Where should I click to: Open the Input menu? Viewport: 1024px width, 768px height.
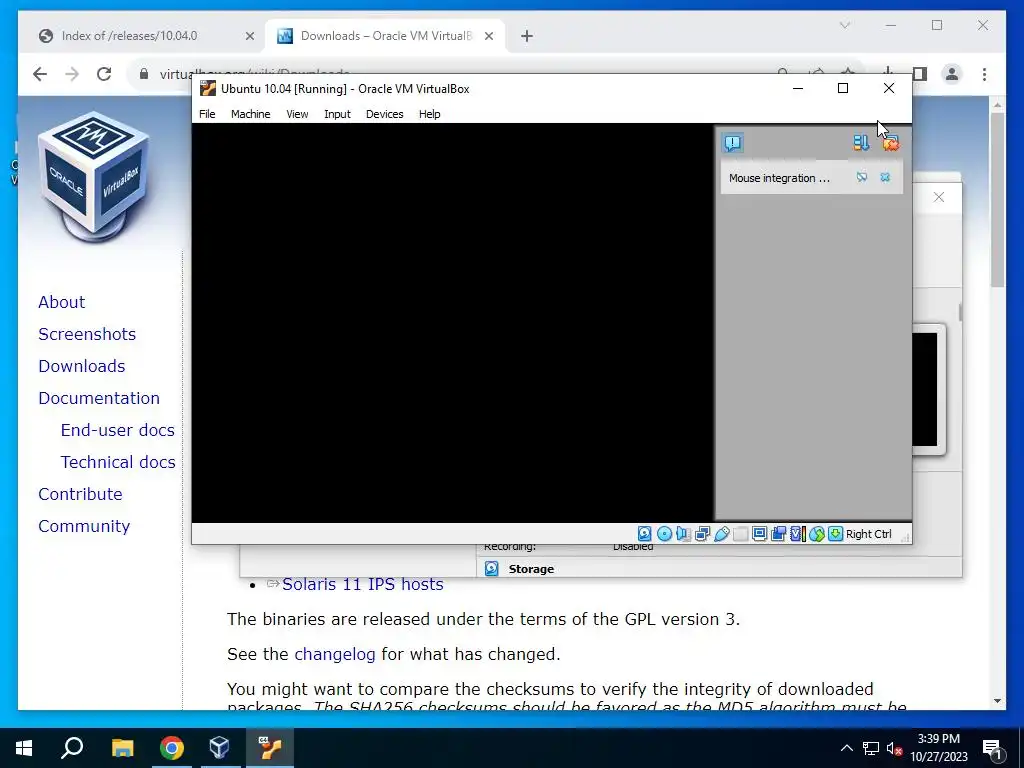click(337, 114)
